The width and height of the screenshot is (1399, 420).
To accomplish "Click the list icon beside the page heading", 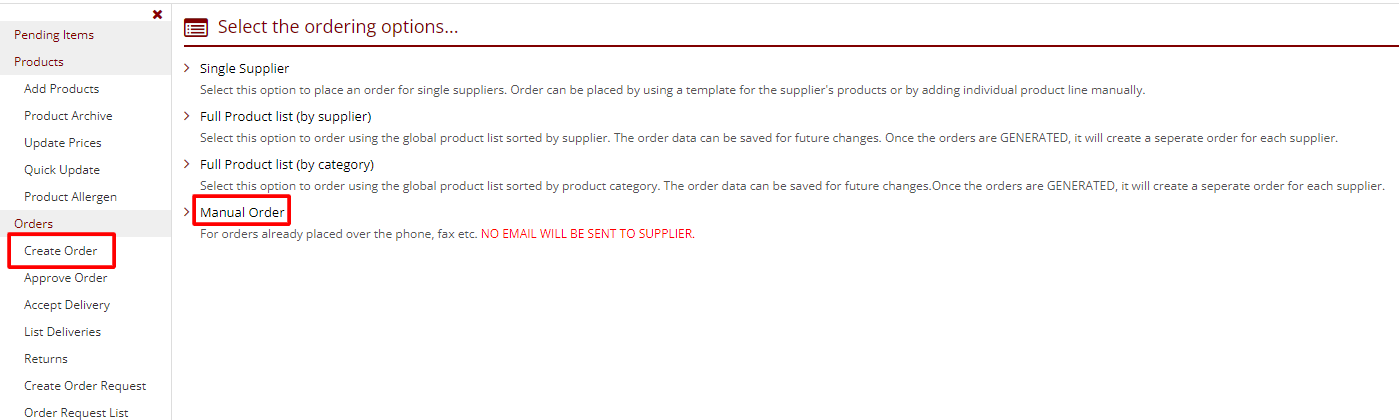I will point(197,28).
